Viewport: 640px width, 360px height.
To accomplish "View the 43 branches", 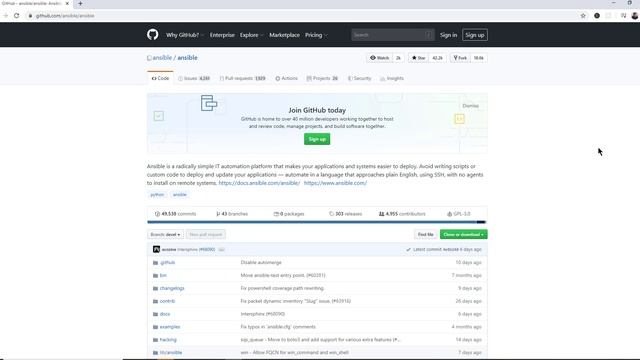I will 232,214.
